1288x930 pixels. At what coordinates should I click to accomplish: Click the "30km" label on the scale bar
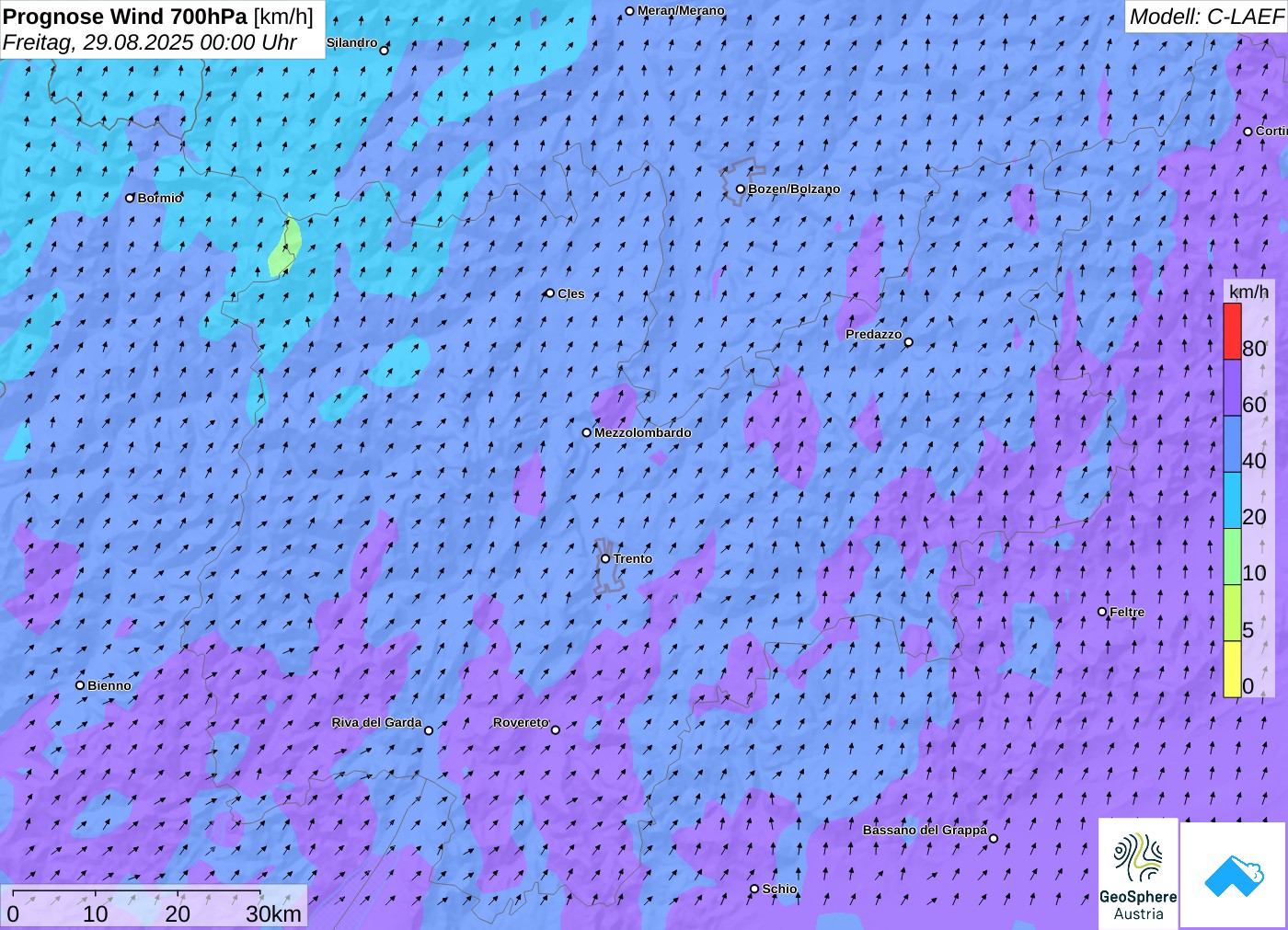(273, 913)
